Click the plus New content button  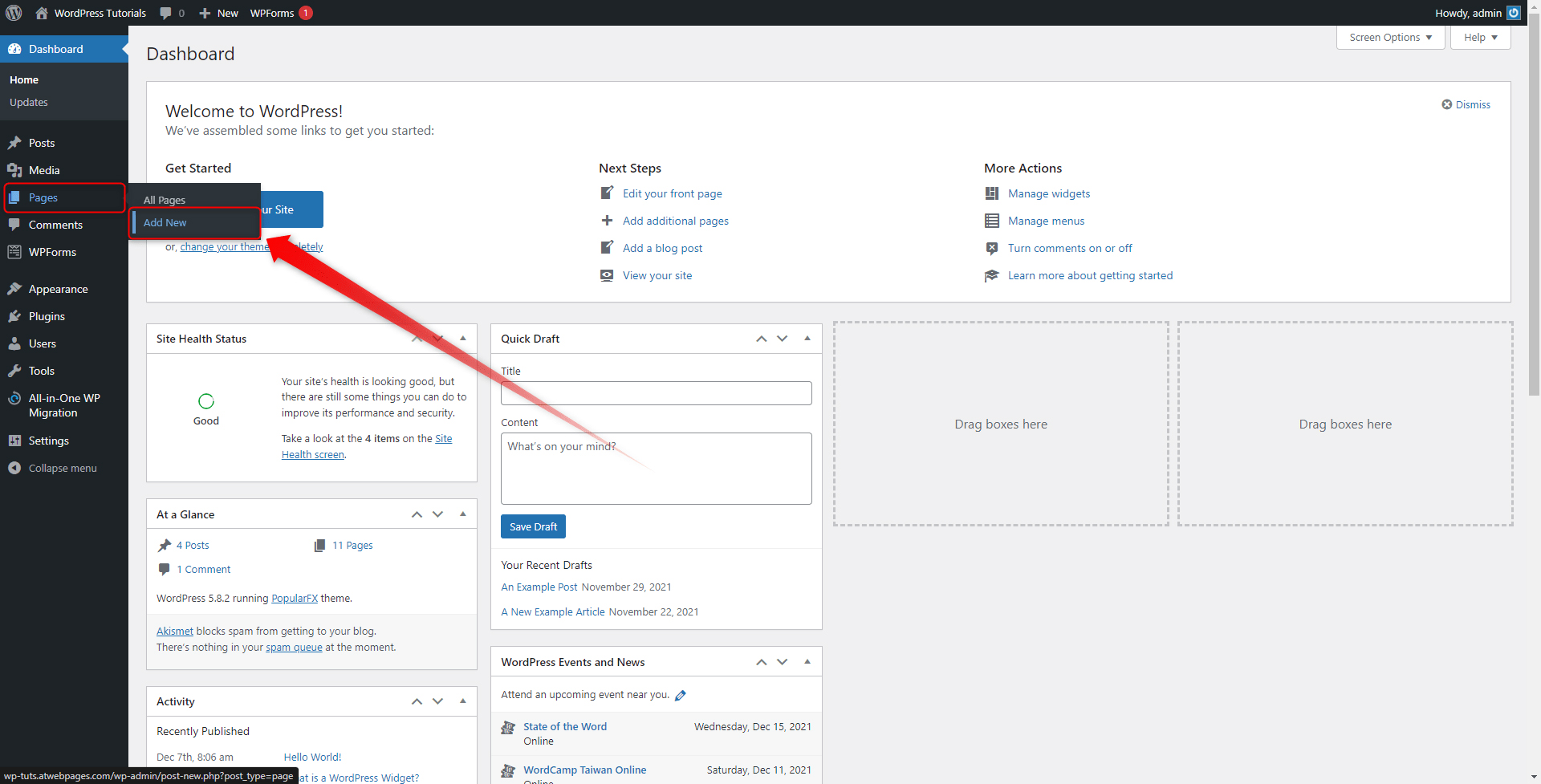[x=218, y=13]
